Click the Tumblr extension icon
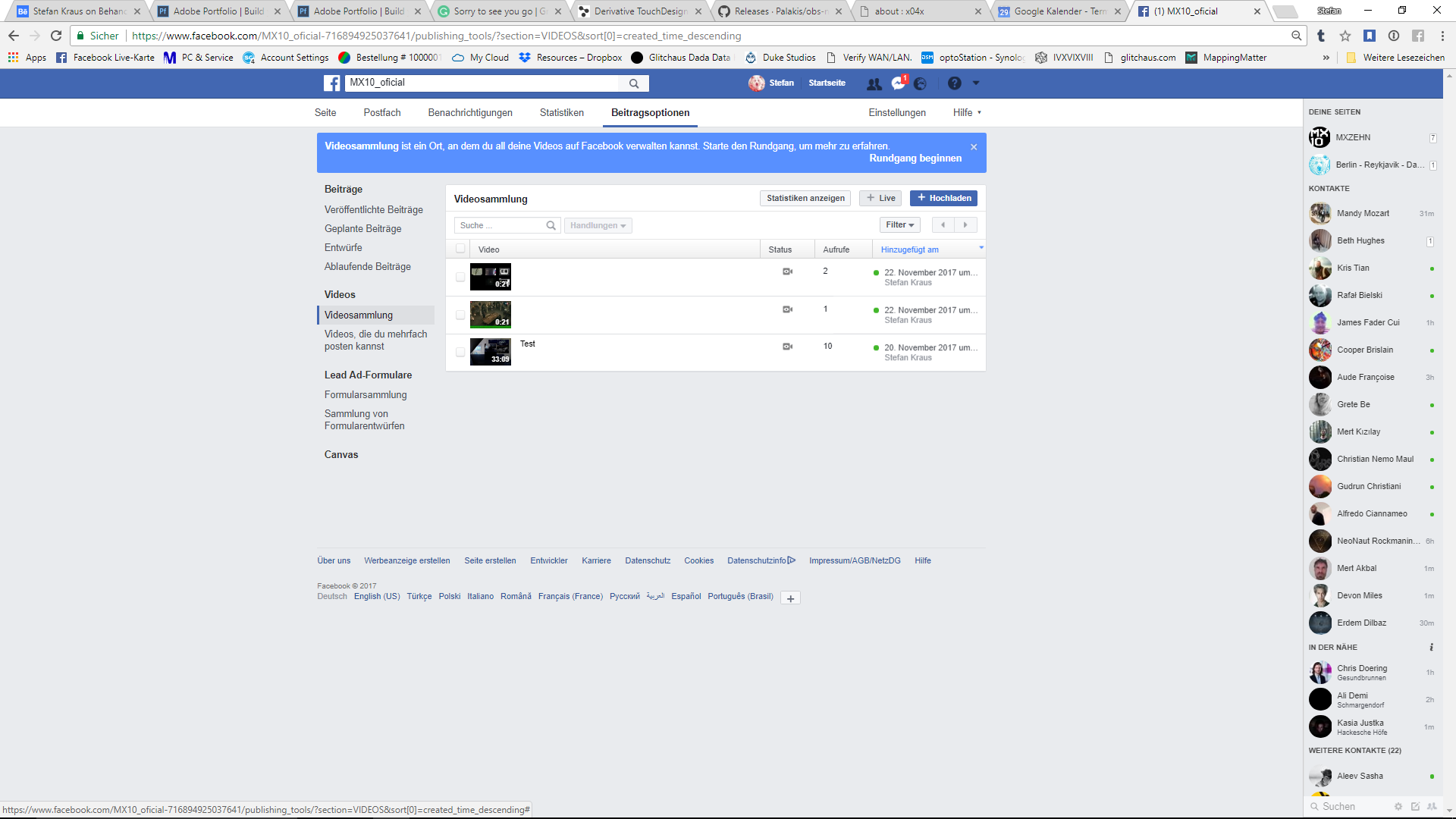Screen dimensions: 1456x819 tap(1321, 36)
